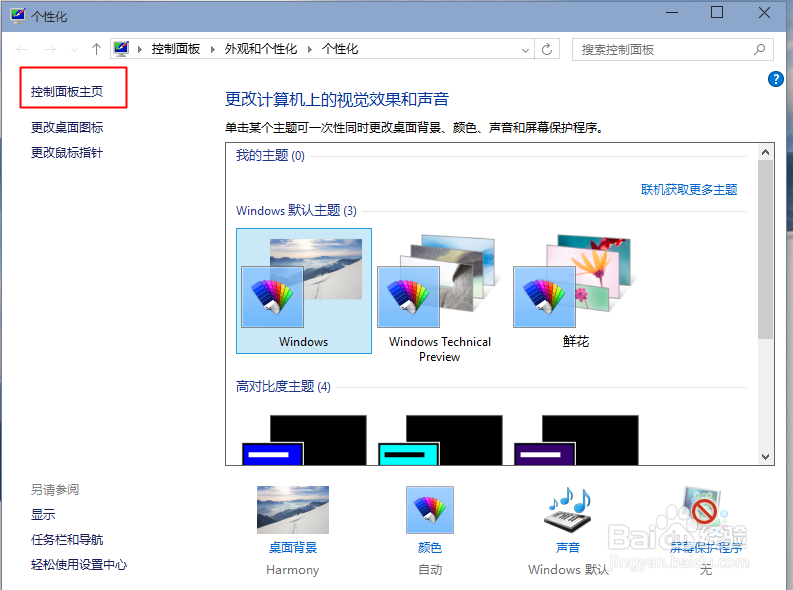Open 更改鼠标指针 link
The image size is (793, 590).
(x=67, y=153)
